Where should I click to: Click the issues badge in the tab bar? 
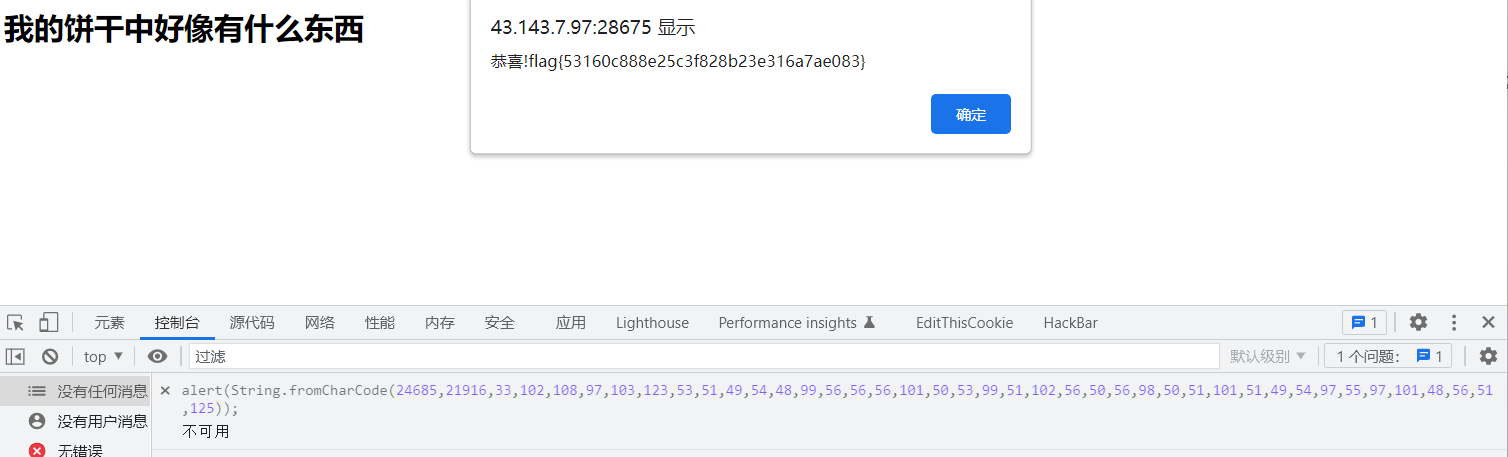coord(1364,323)
